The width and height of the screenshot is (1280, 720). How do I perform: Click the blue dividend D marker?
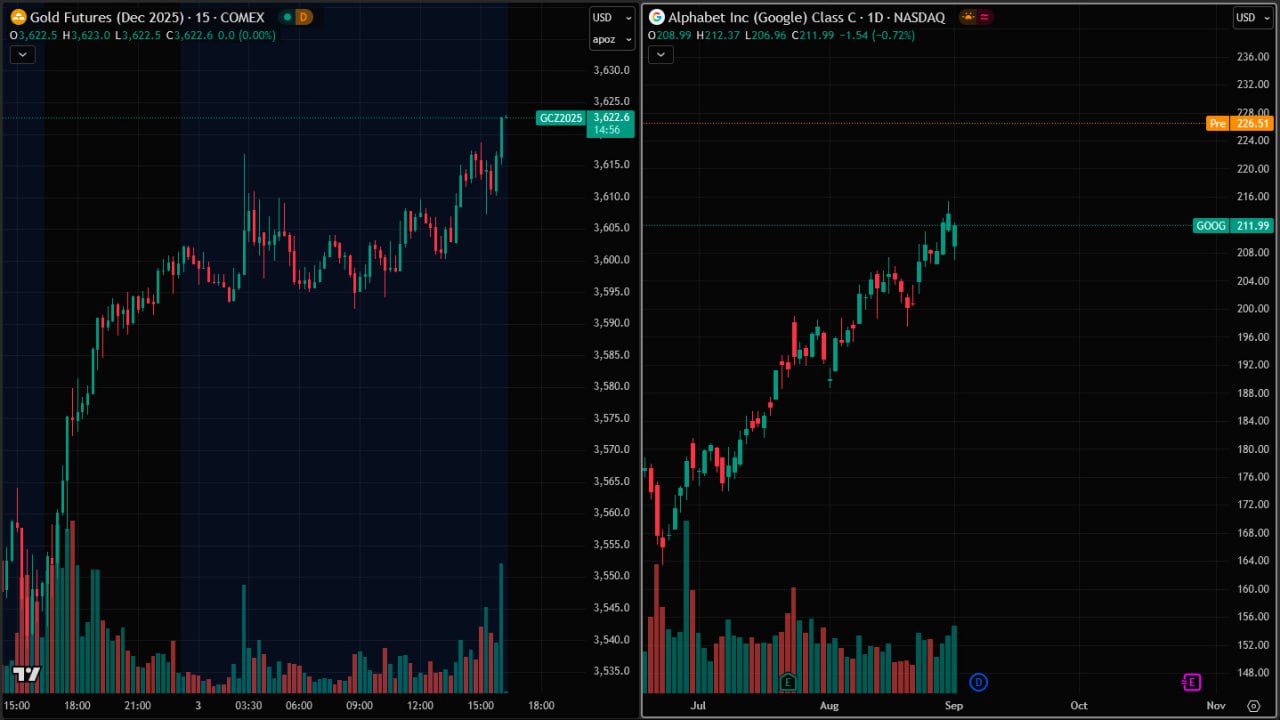tap(979, 682)
